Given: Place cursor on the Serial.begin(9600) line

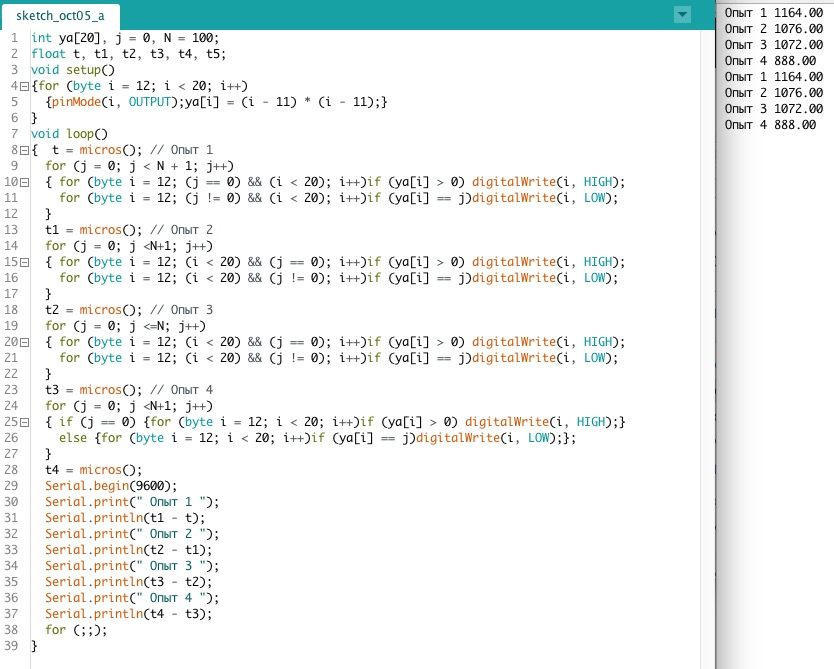Looking at the screenshot, I should coord(101,486).
